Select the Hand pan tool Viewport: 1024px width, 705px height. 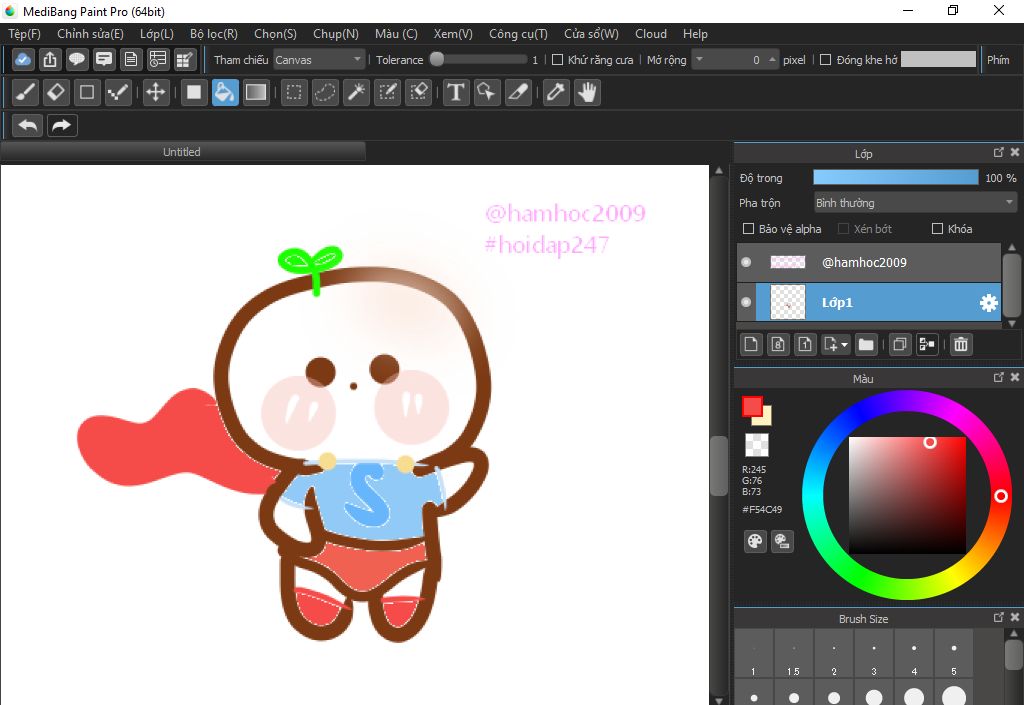point(587,93)
